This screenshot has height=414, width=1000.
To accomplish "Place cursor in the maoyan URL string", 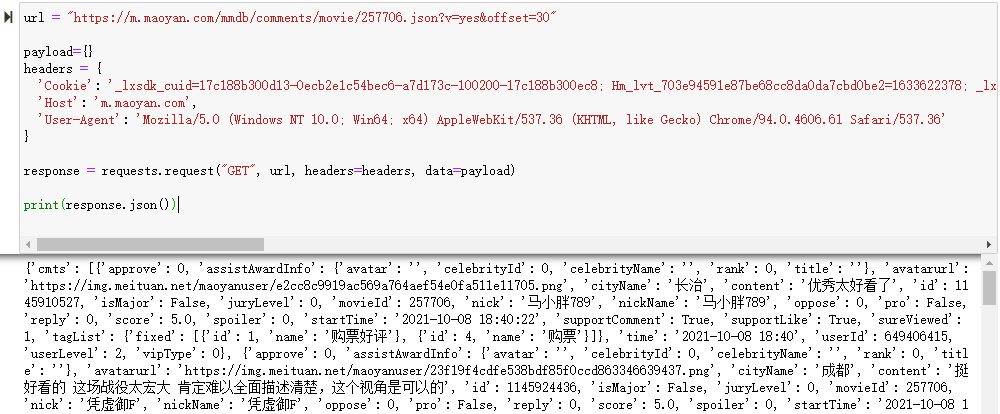I will (312, 18).
